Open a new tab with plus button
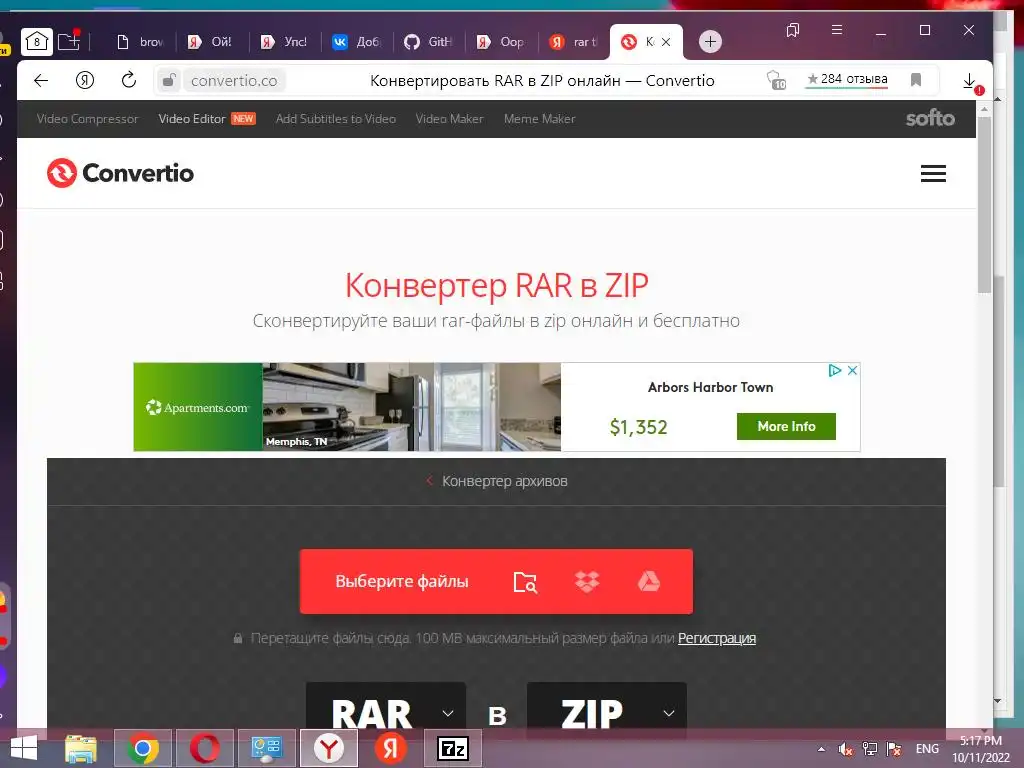This screenshot has width=1024, height=768. (710, 42)
